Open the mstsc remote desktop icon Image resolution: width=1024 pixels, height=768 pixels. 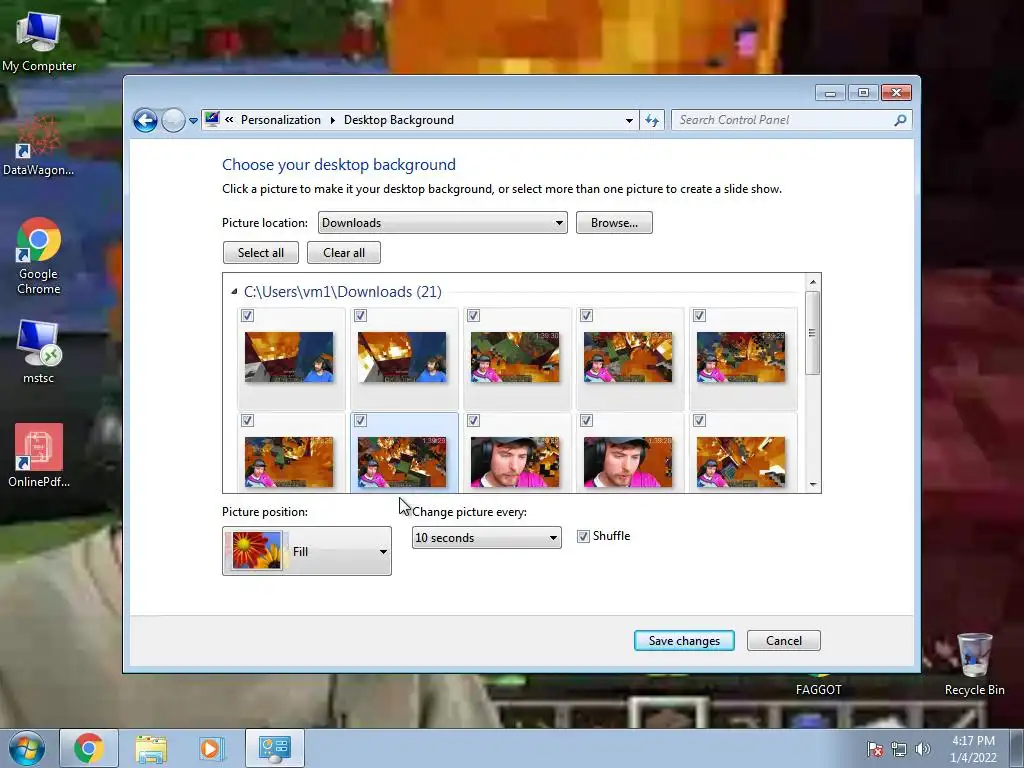tap(39, 351)
